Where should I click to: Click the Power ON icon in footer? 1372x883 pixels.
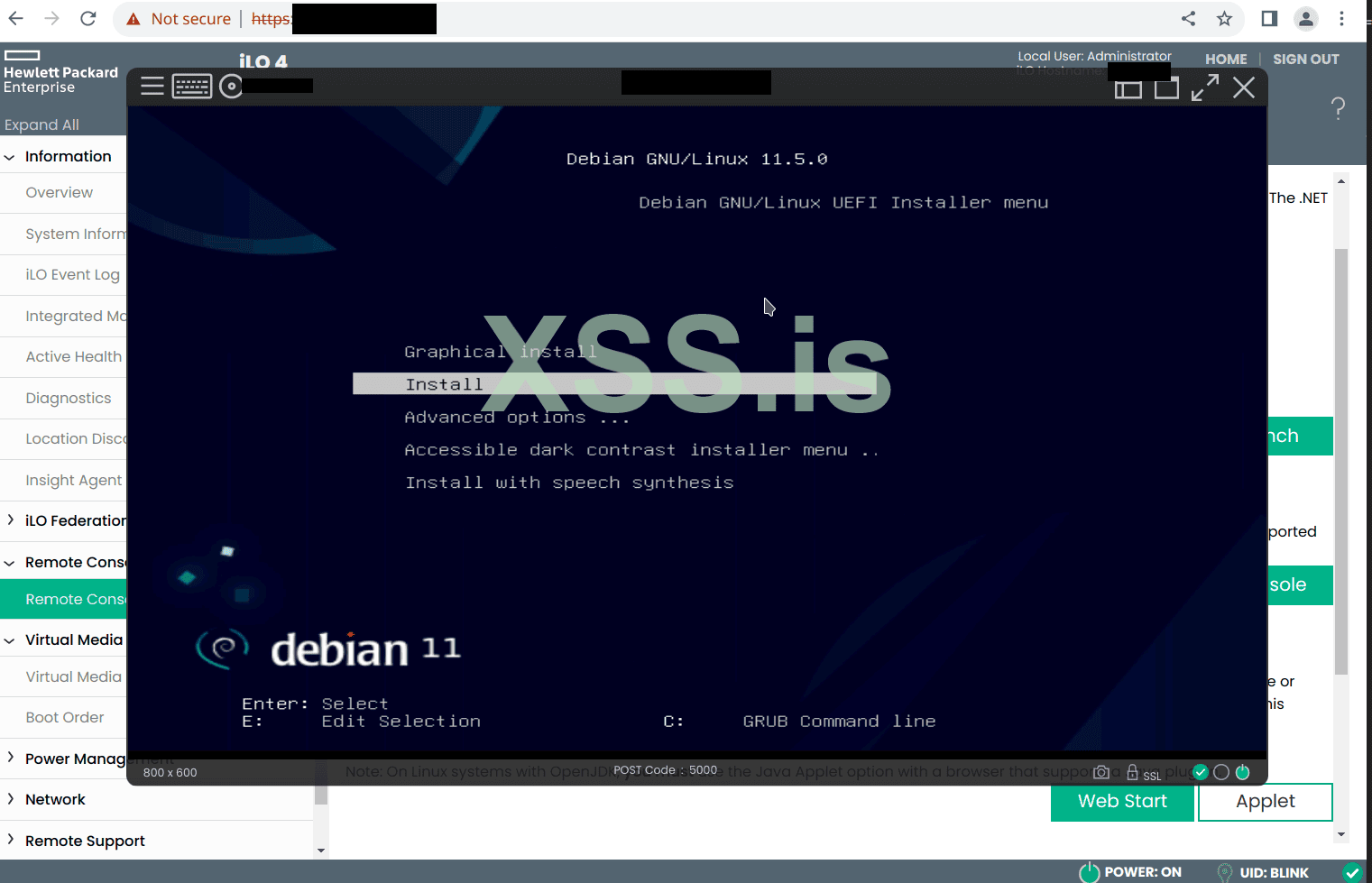(x=1090, y=872)
